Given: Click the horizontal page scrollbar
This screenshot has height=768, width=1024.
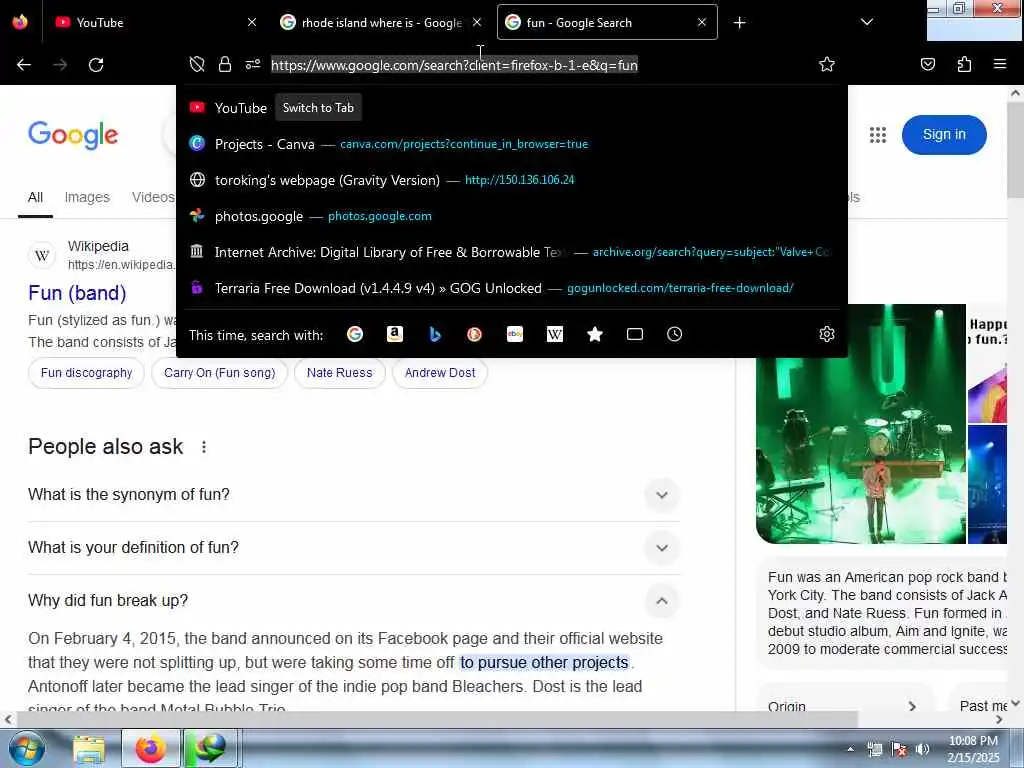Looking at the screenshot, I should (x=436, y=719).
